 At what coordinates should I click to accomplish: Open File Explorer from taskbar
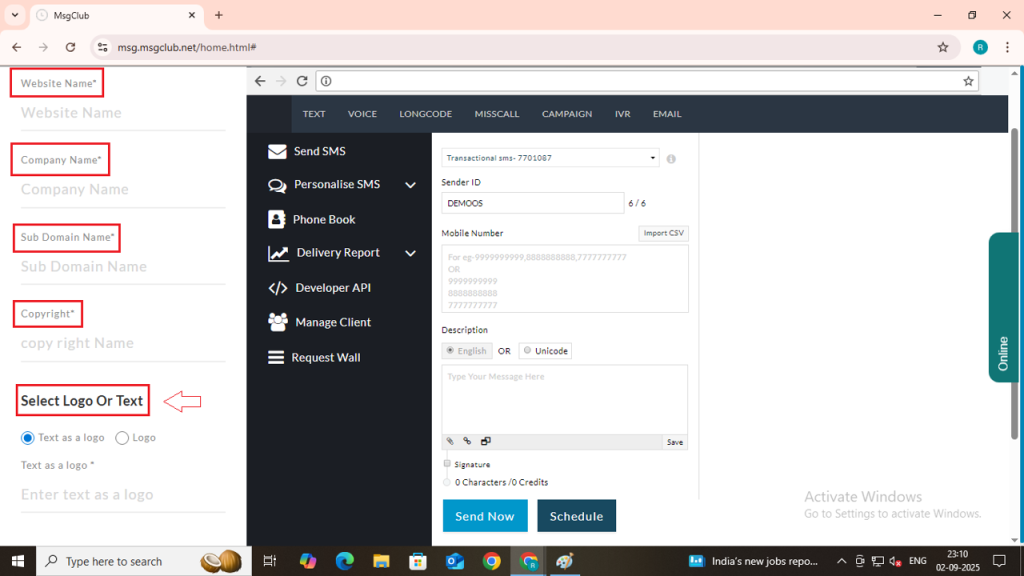tap(381, 561)
